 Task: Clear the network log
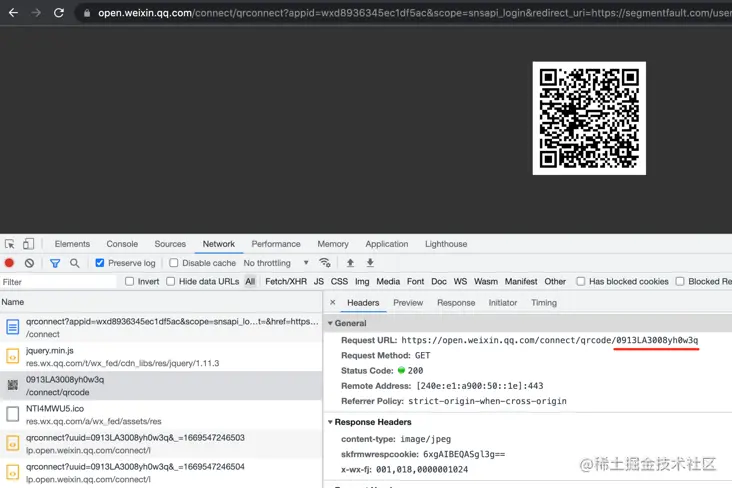coord(29,263)
